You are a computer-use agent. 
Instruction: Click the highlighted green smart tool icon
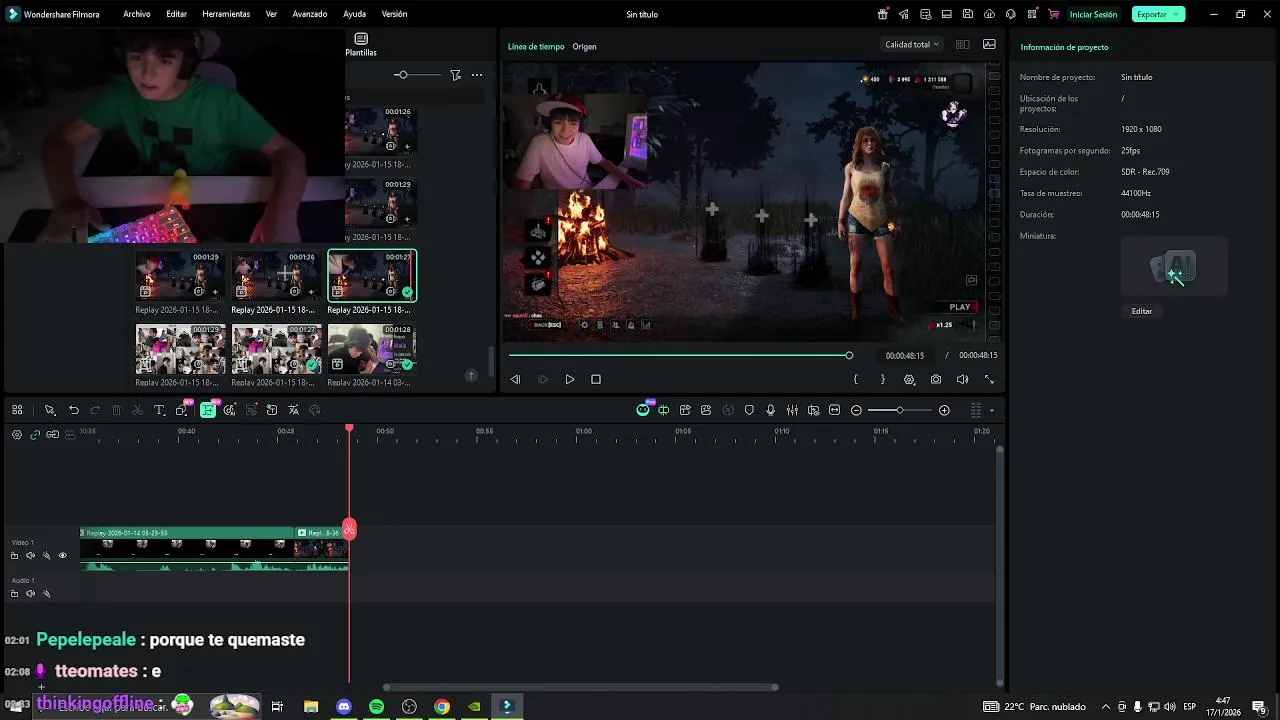click(x=208, y=410)
